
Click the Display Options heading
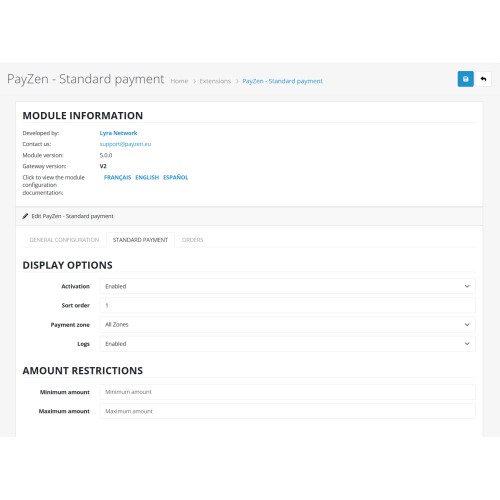[67, 265]
